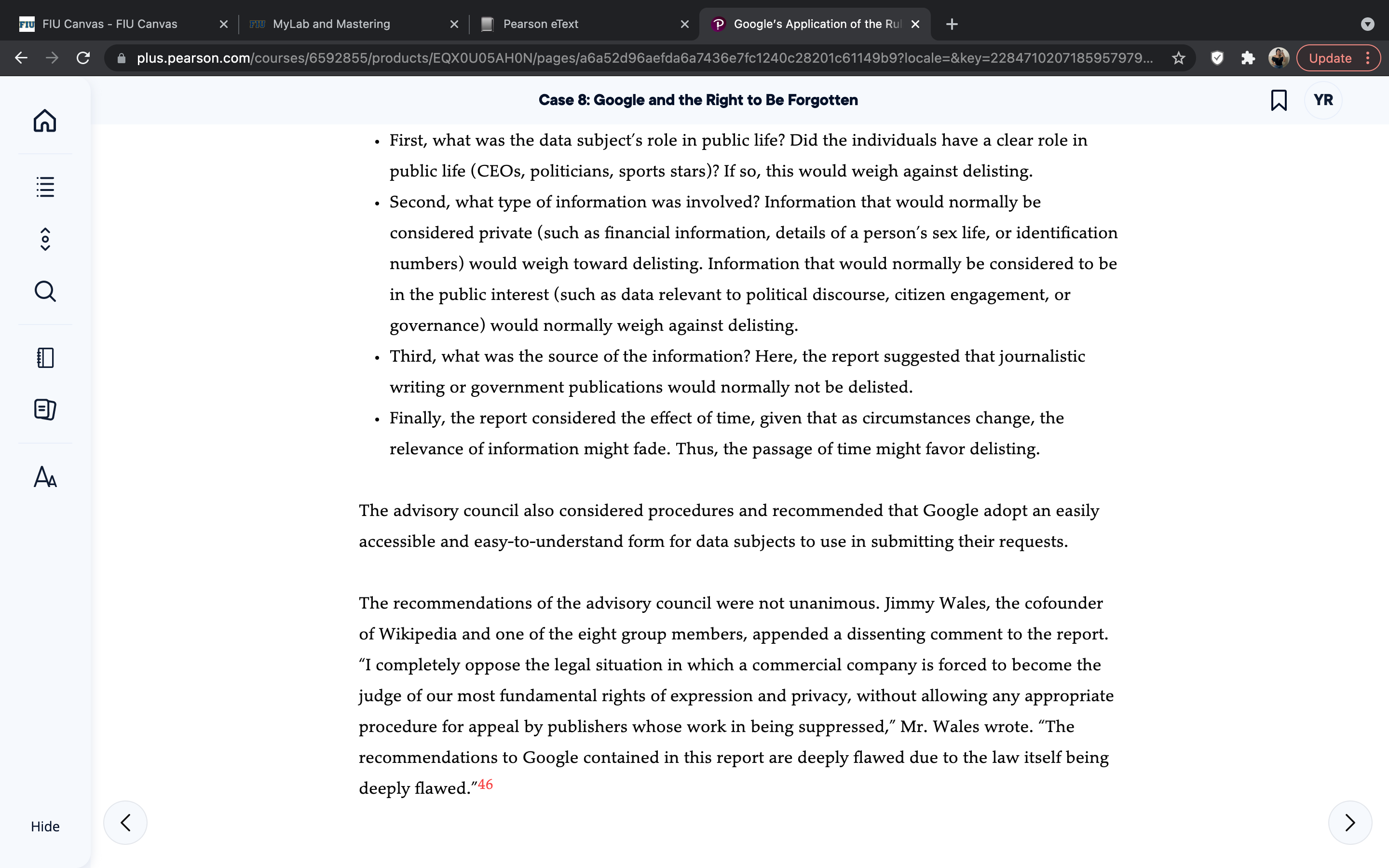
Task: Open the flashcards study icon
Action: (x=45, y=409)
